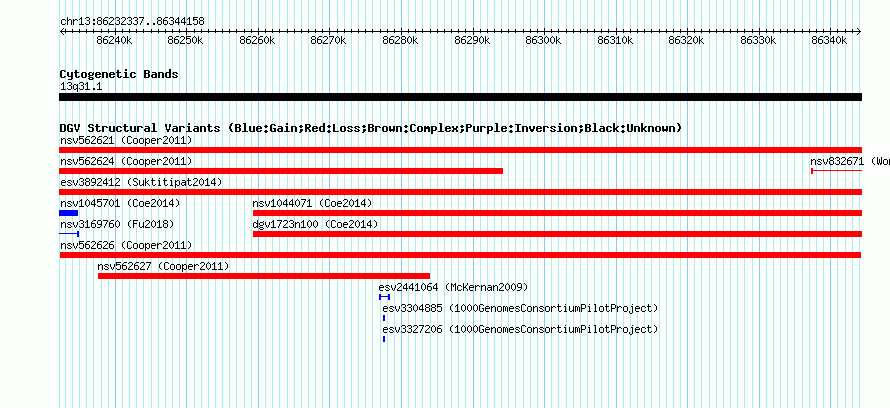Open esv3327206 (1000GenomesConsortiumPilotProject) label
The image size is (890, 408).
click(x=520, y=329)
